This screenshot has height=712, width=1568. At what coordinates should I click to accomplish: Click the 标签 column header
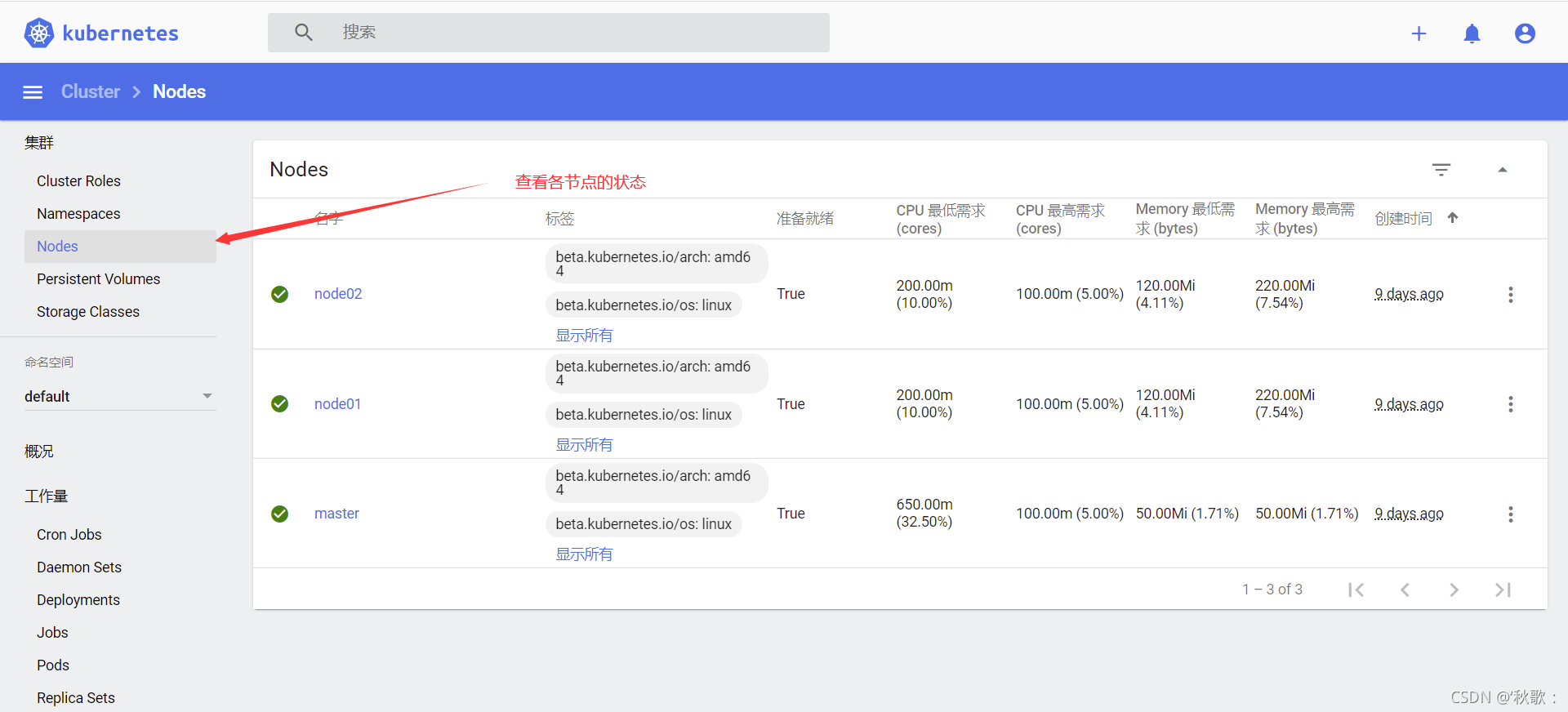[560, 219]
